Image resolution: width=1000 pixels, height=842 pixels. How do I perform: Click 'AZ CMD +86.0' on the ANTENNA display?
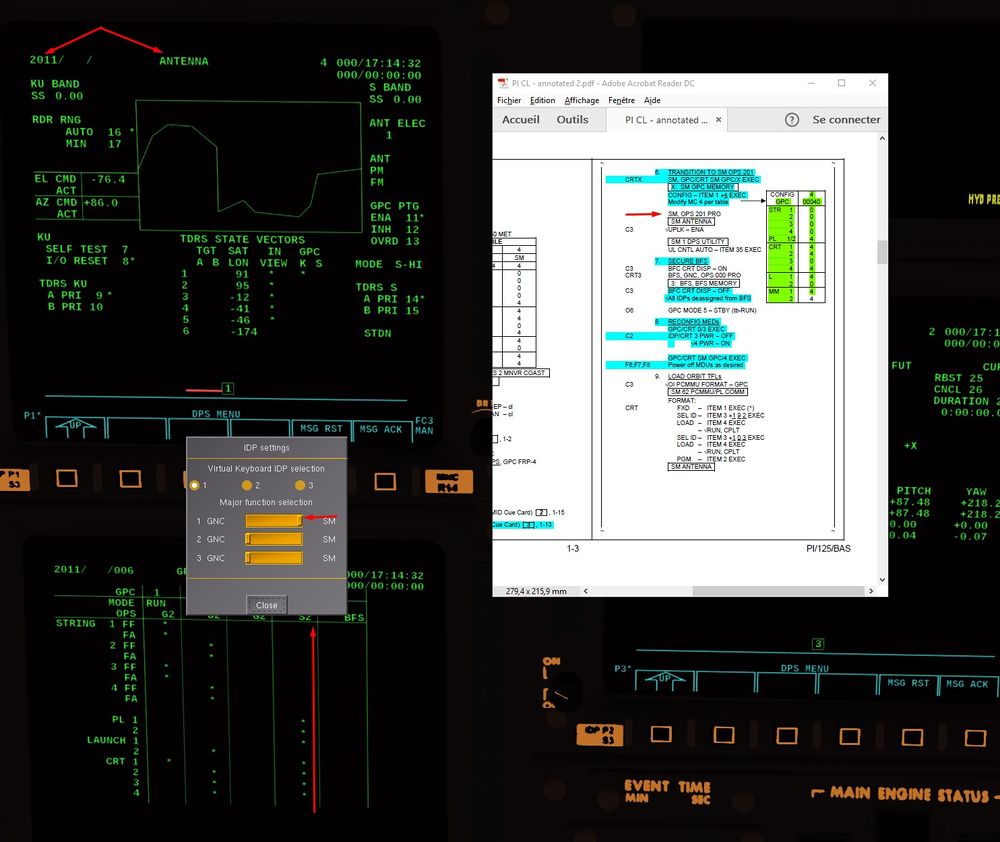click(x=77, y=203)
